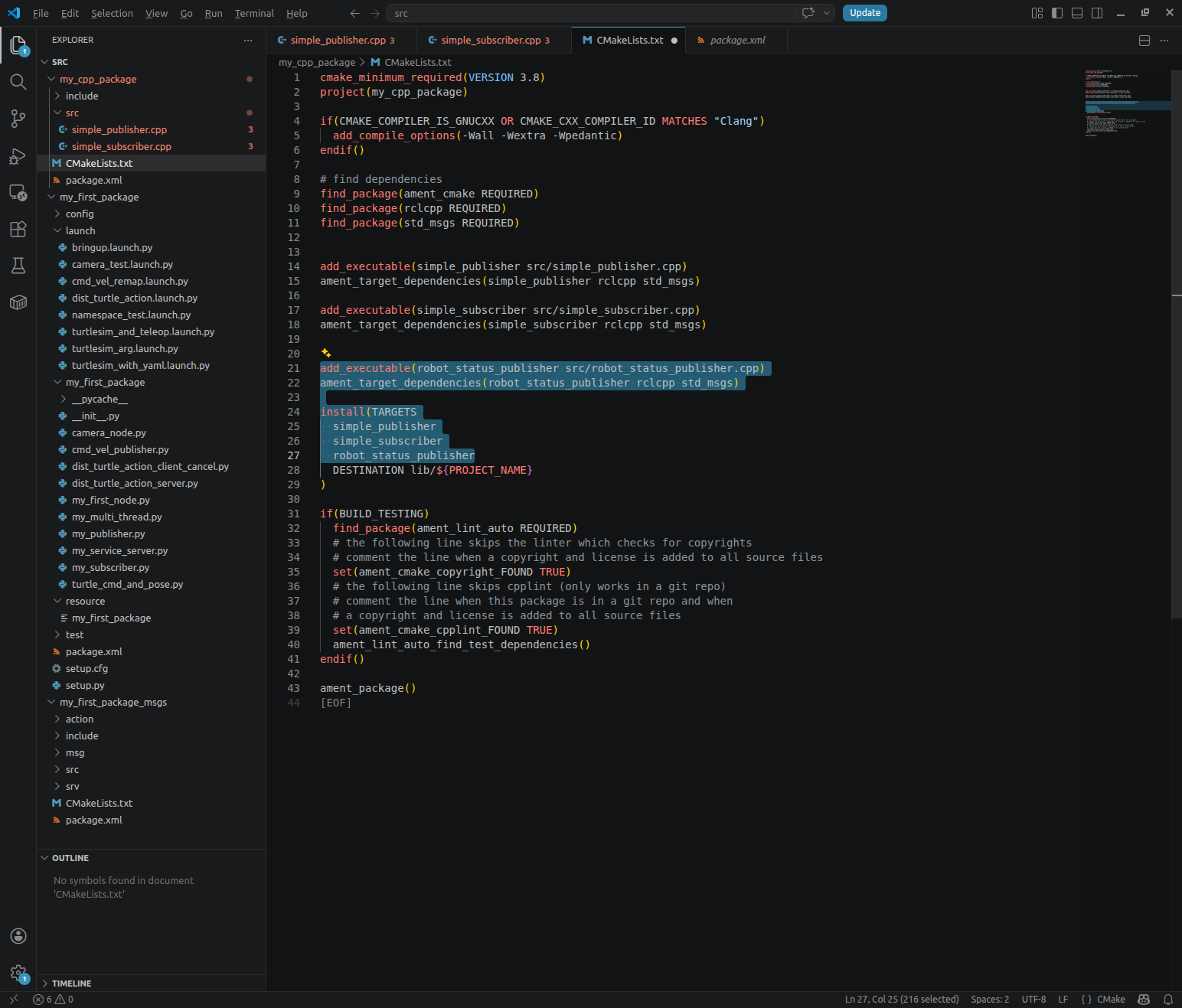Go back with the navigation arrow
Viewport: 1182px width, 1008px height.
click(354, 13)
